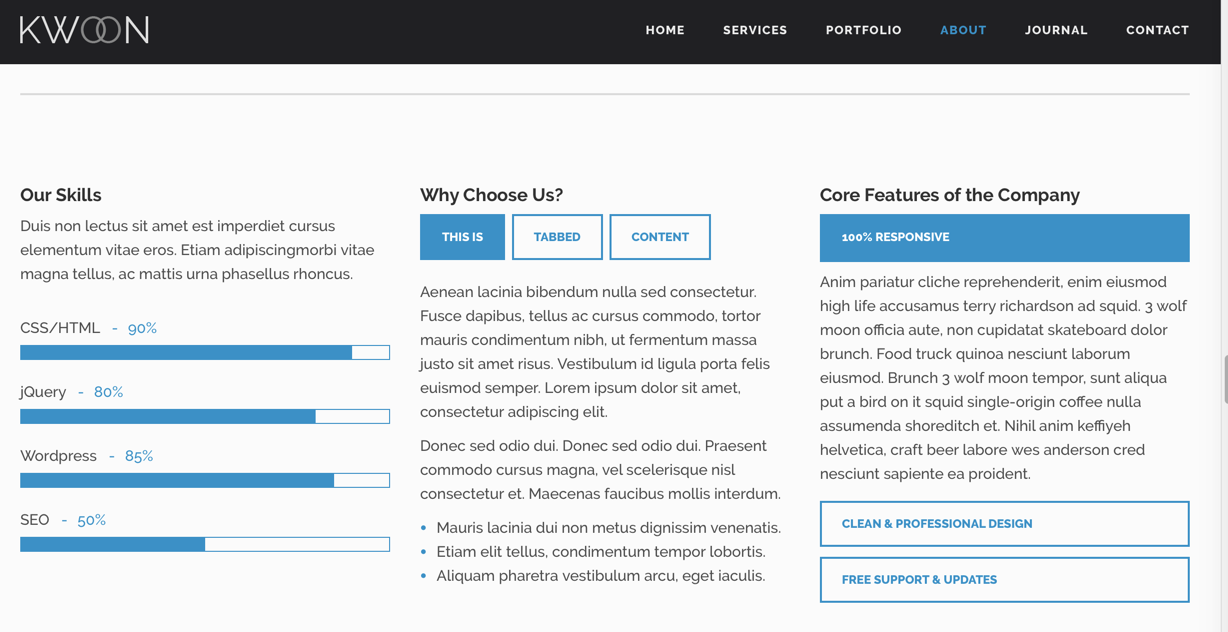Collapse the 100% Responsive accordion
The height and width of the screenshot is (632, 1228).
(1004, 238)
